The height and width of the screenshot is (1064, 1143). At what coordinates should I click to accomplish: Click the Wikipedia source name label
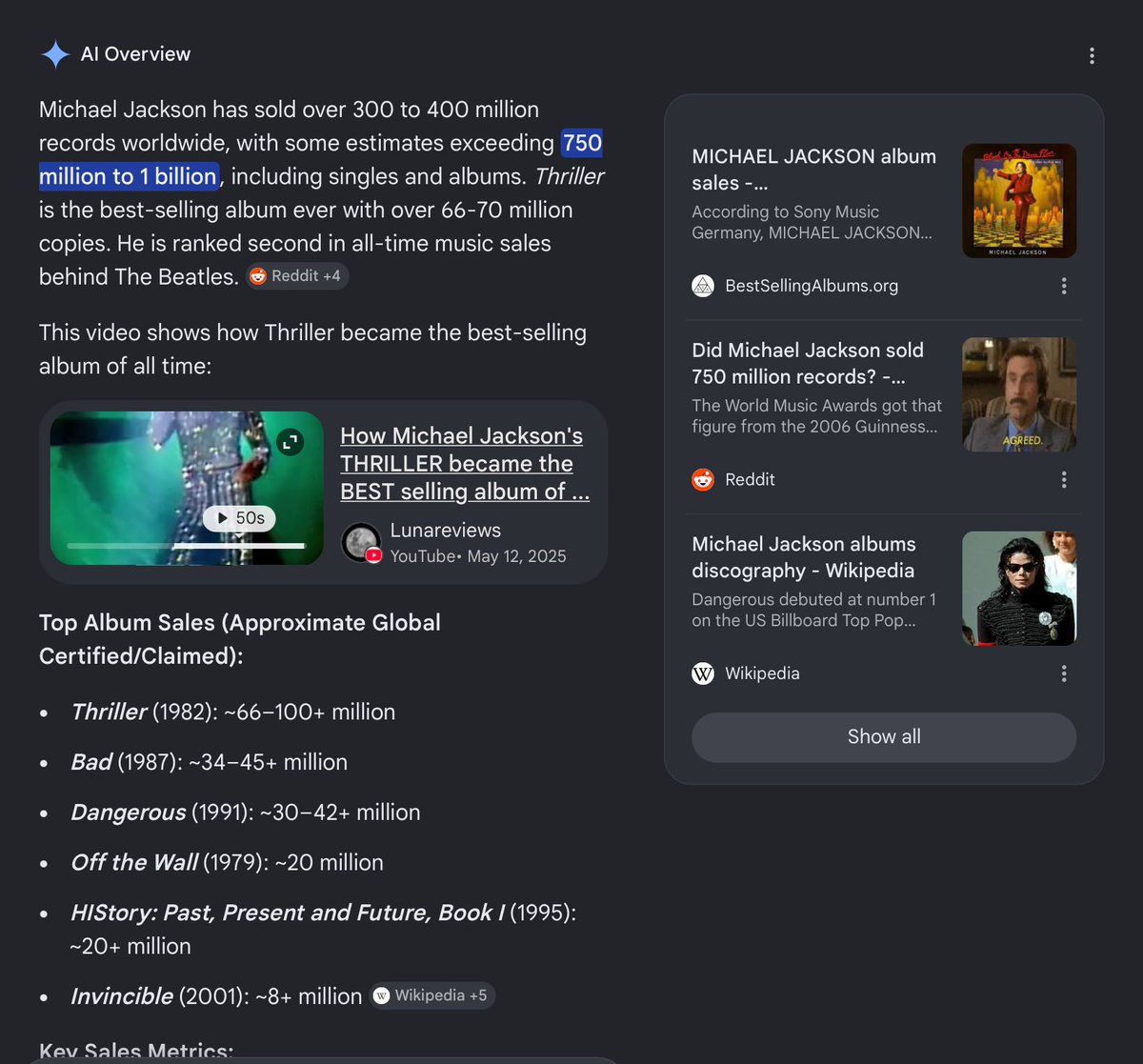pos(762,673)
